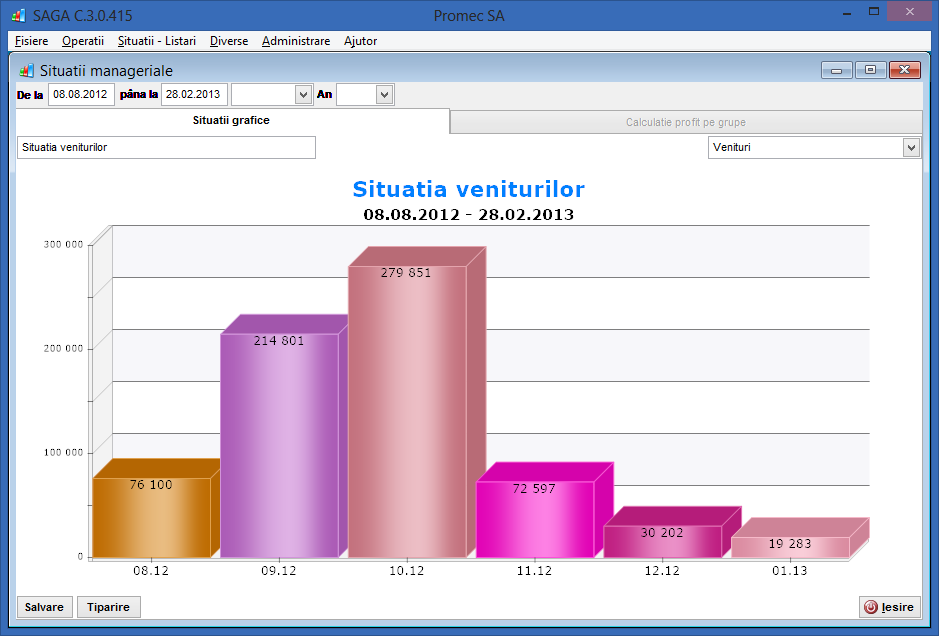Open the Administrare menu
Screen dimensions: 939x636
click(296, 41)
